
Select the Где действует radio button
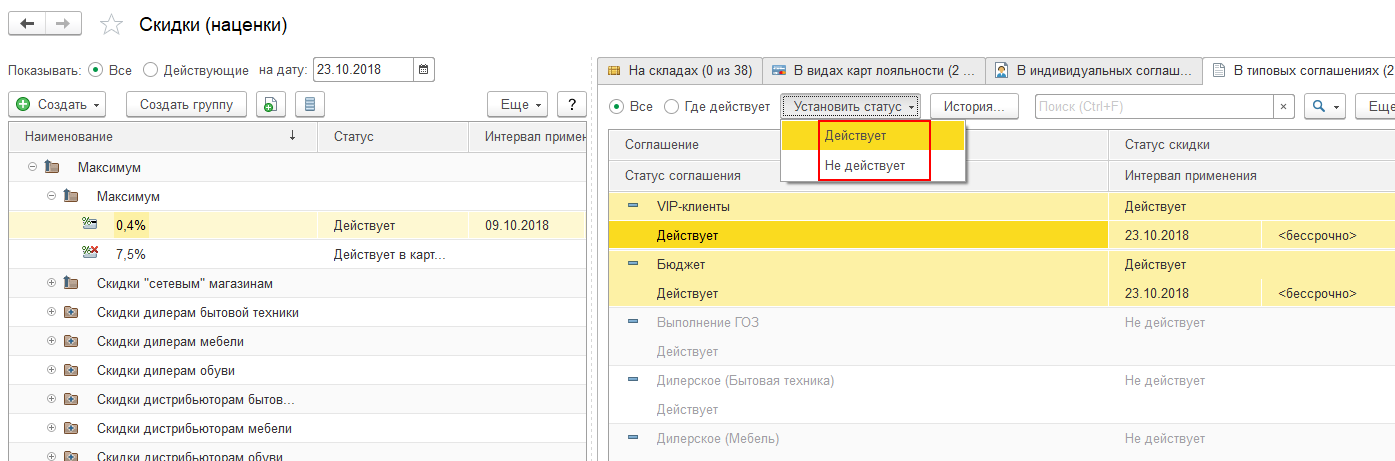click(x=671, y=106)
